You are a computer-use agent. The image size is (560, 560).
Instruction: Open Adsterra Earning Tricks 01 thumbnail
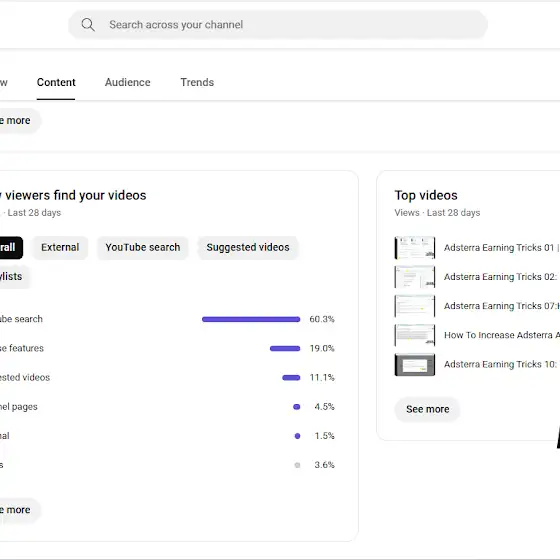pos(415,248)
